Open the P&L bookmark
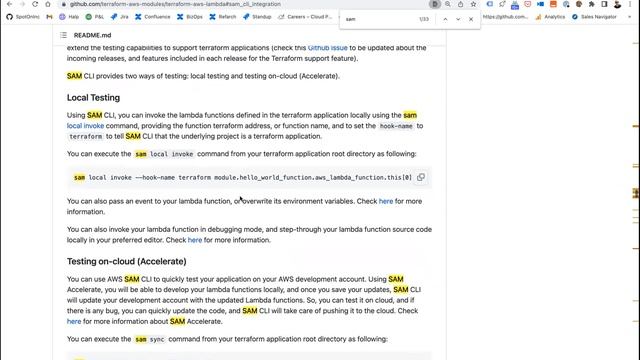The height and width of the screenshot is (360, 640). [x=95, y=17]
